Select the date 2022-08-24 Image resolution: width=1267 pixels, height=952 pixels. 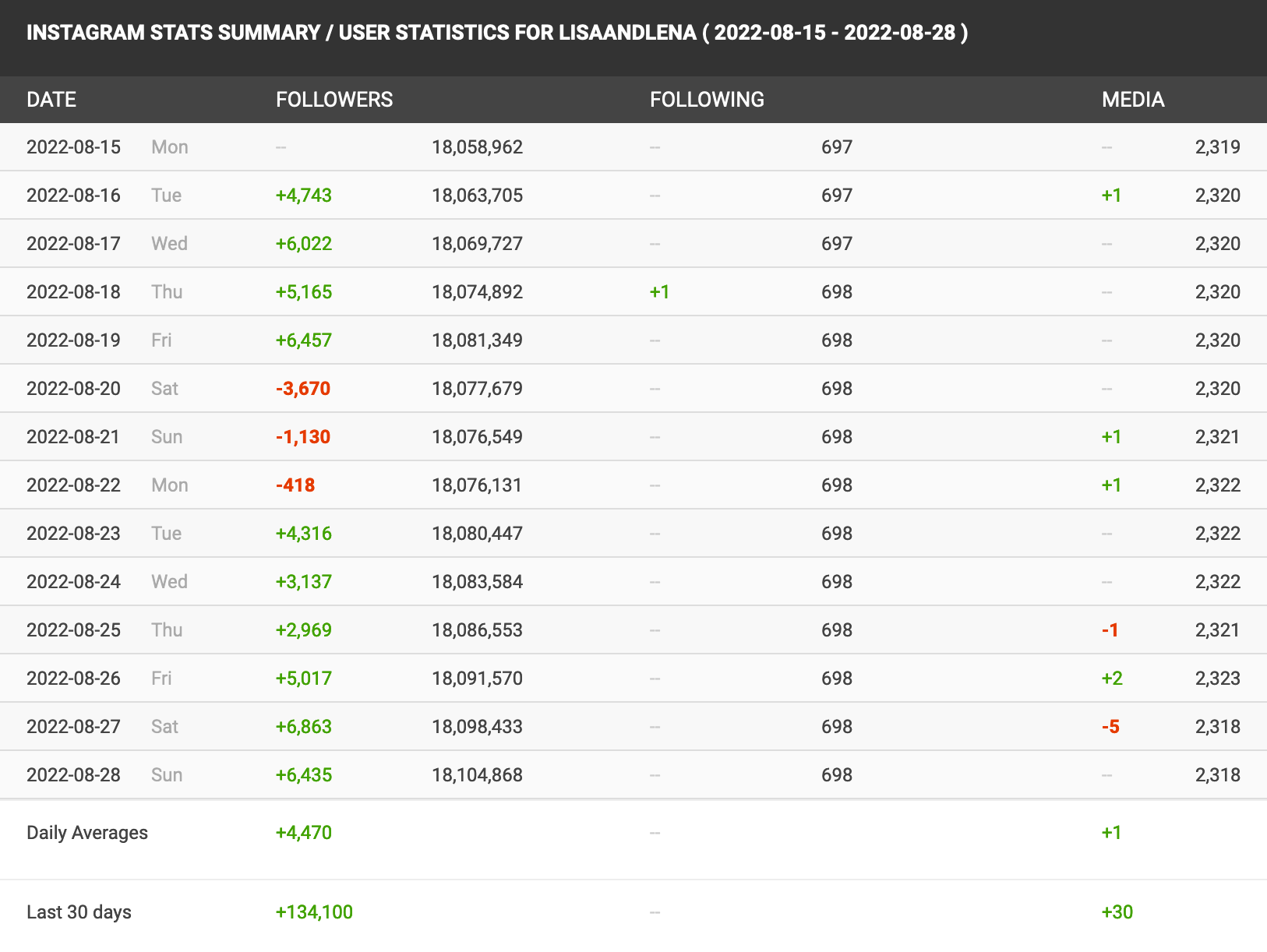point(73,582)
